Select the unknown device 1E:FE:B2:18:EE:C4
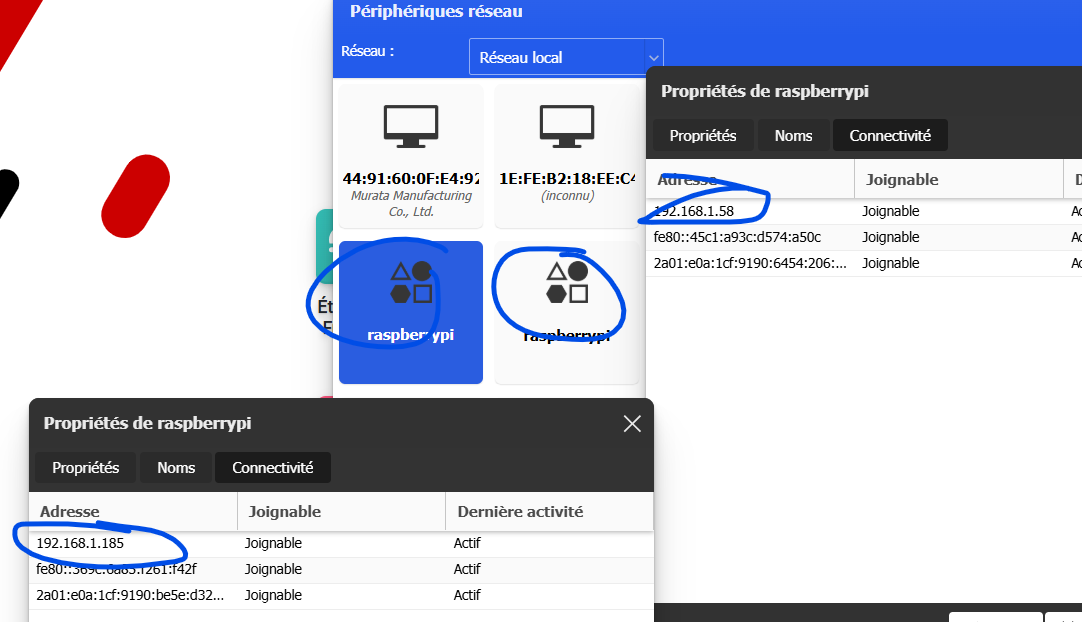Image resolution: width=1082 pixels, height=622 pixels. [x=567, y=156]
